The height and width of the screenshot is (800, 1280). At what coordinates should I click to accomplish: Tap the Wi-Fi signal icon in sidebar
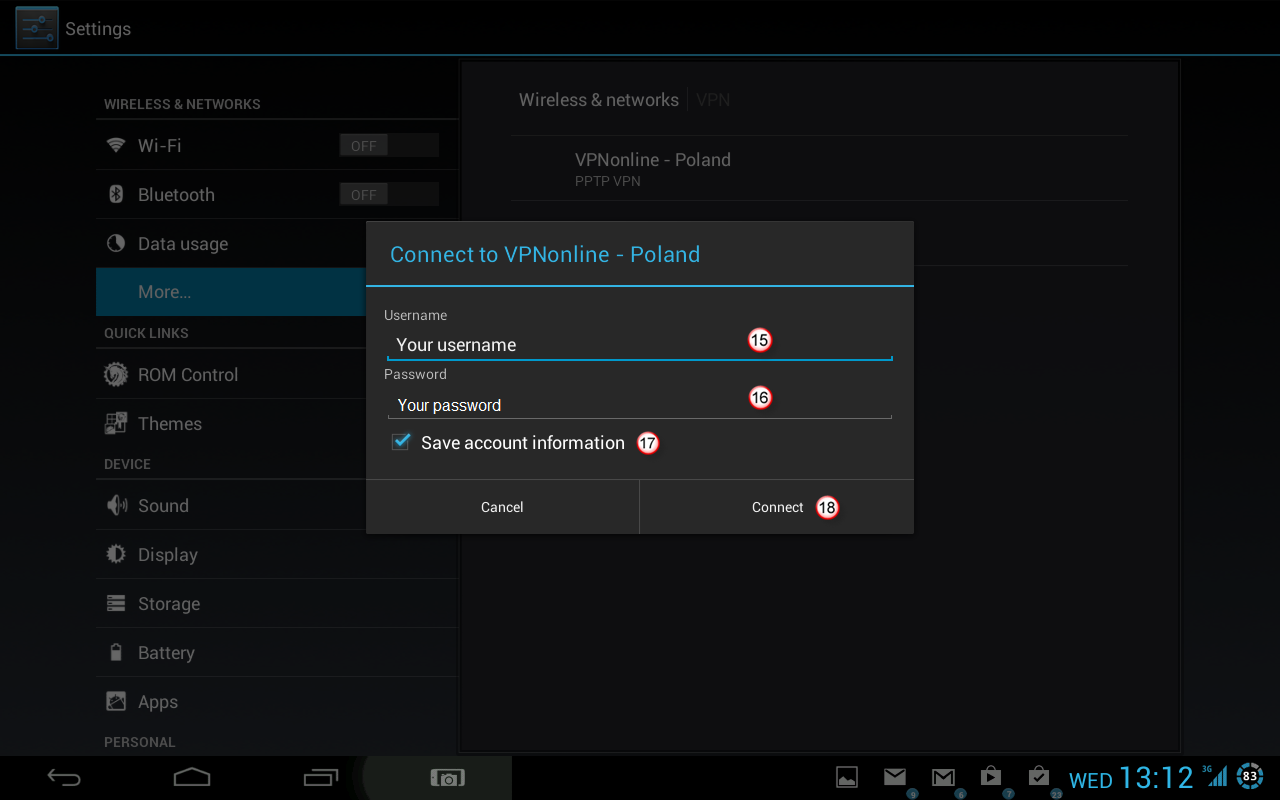point(116,145)
